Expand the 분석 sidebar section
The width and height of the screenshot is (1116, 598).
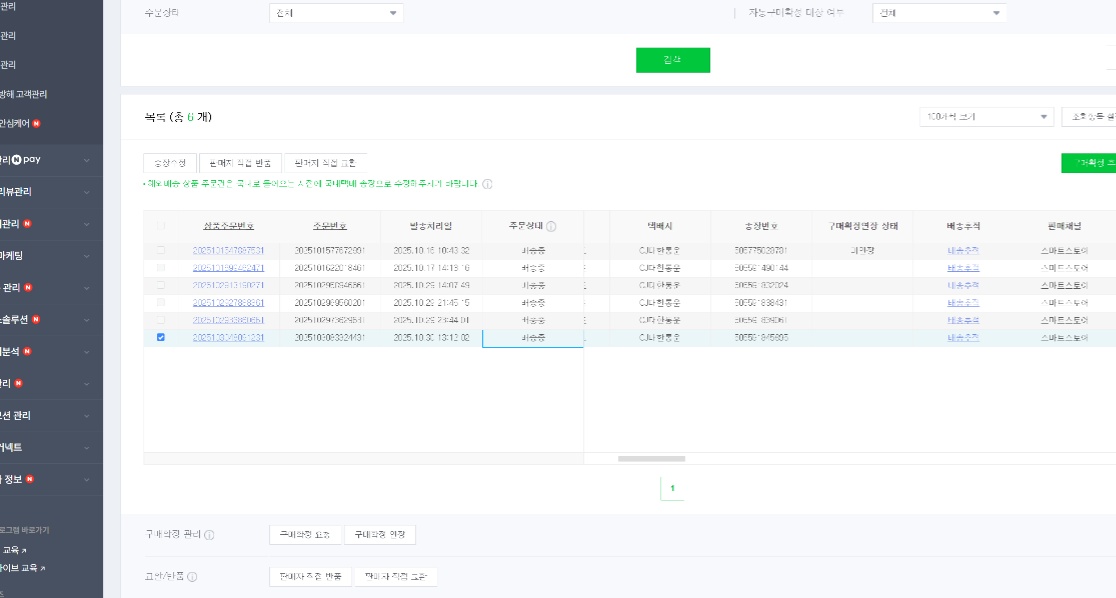(x=87, y=352)
